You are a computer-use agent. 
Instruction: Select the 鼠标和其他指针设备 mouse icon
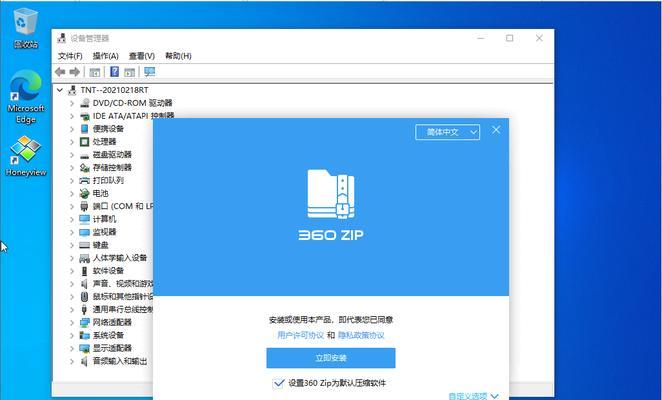click(84, 297)
